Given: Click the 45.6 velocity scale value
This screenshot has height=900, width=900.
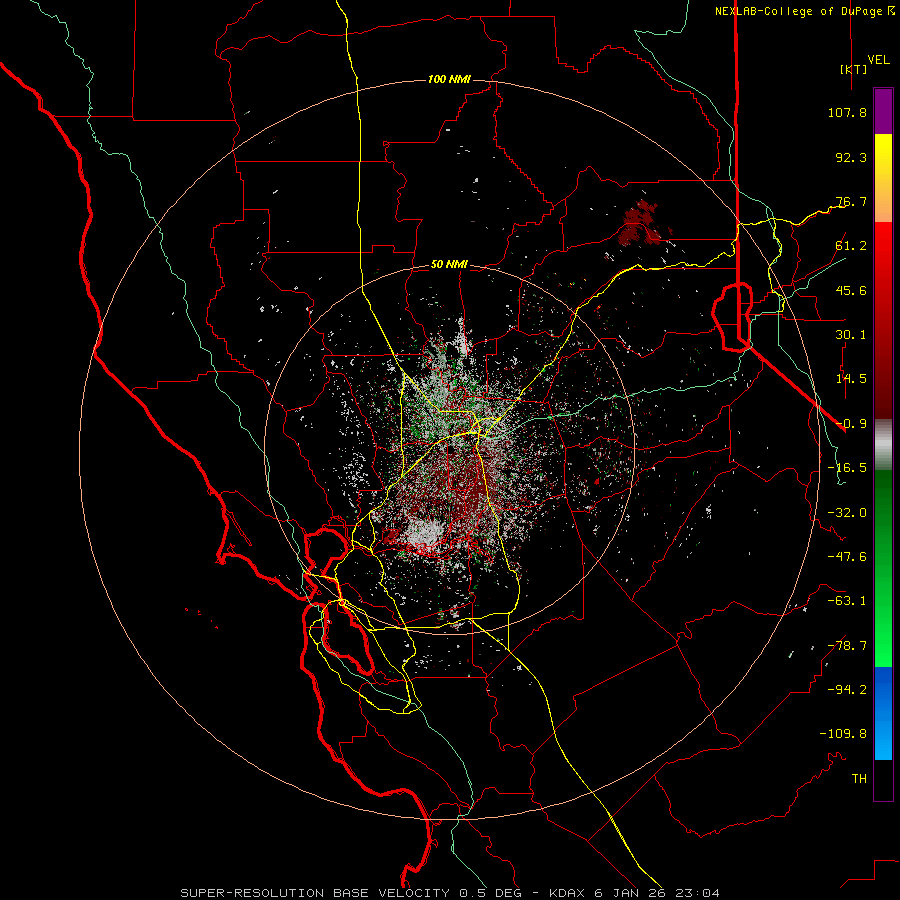Looking at the screenshot, I should pyautogui.click(x=851, y=290).
